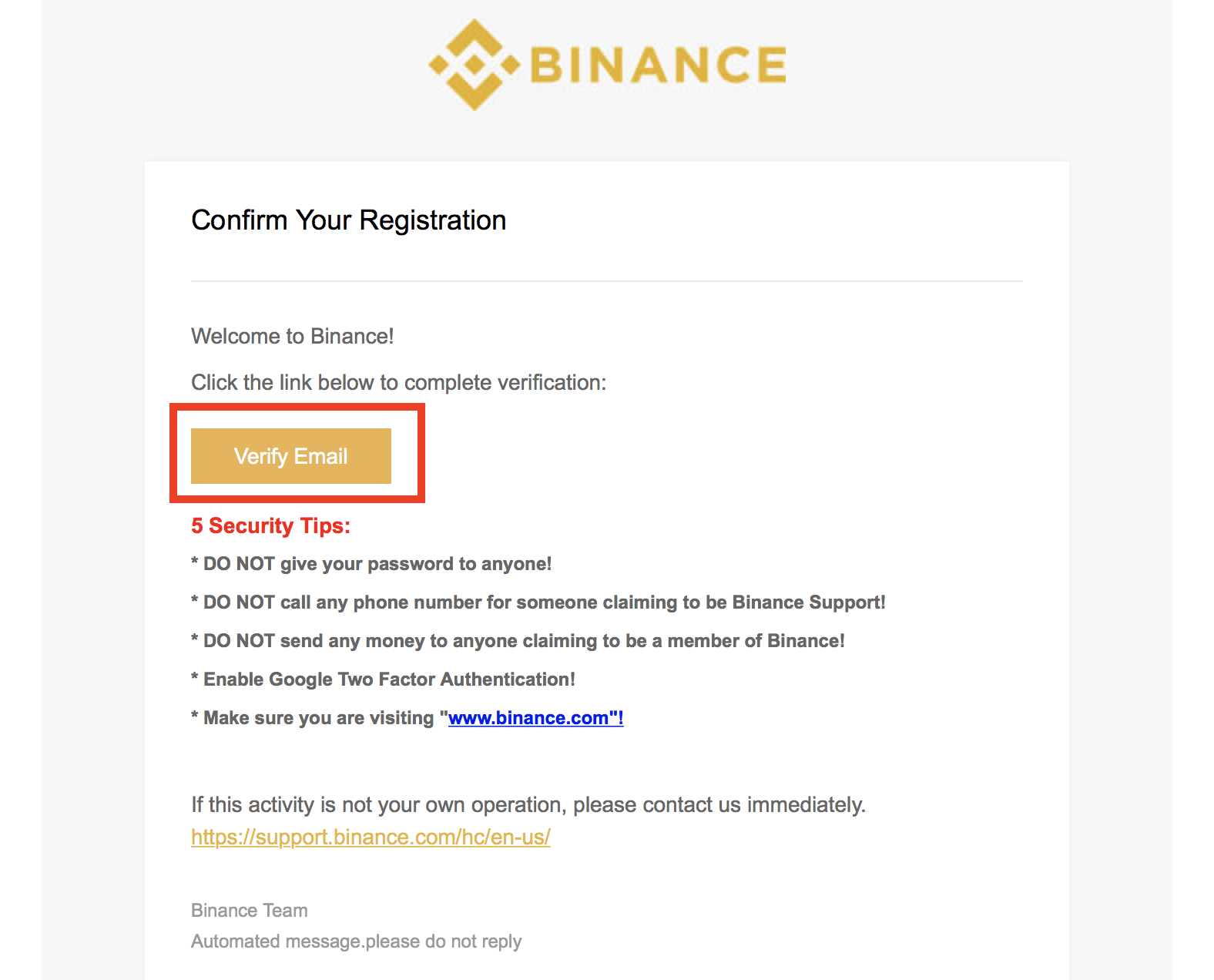The image size is (1214, 980).
Task: Click the BINANCE wordmark in the header
Action: tap(659, 65)
